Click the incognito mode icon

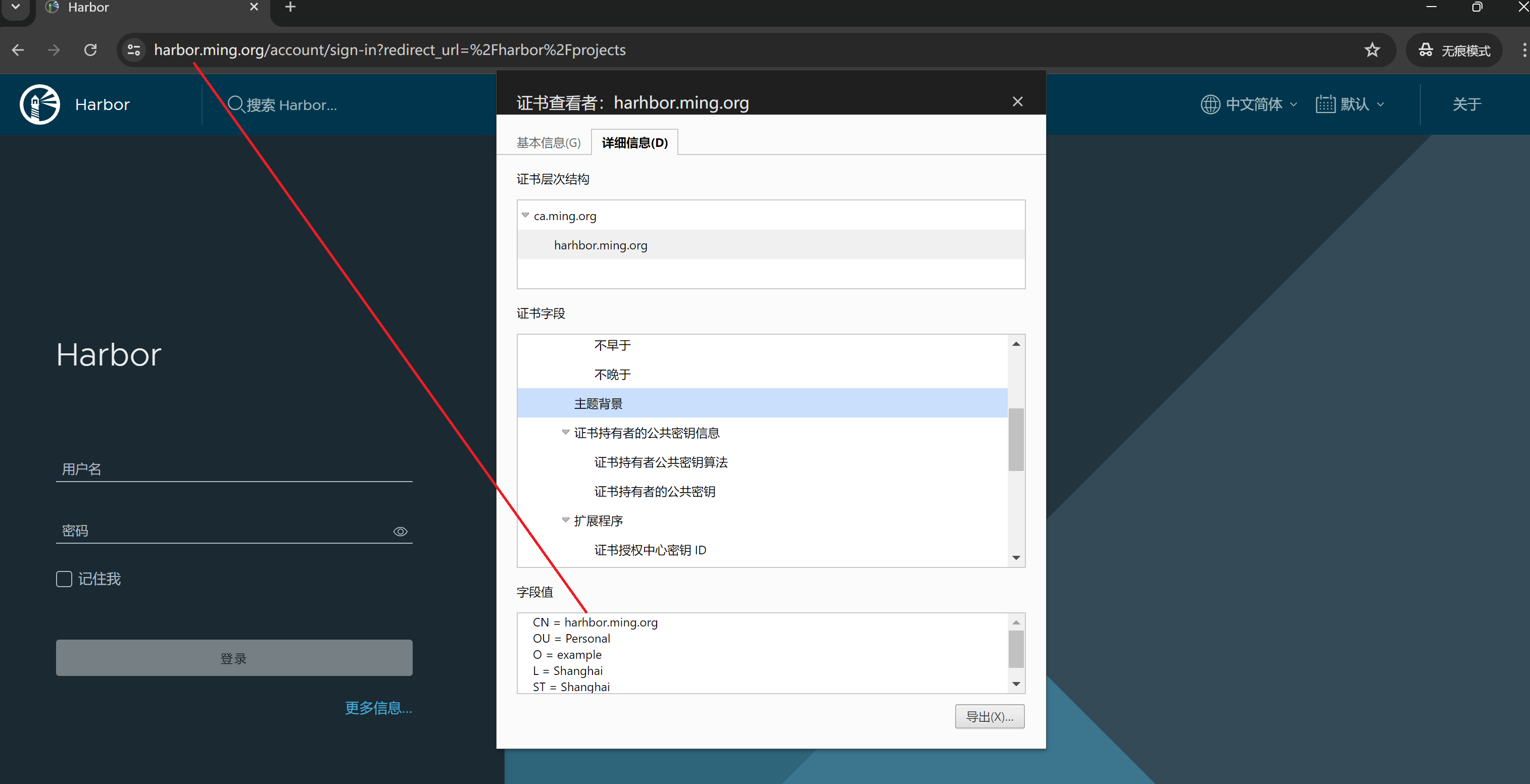click(1425, 50)
